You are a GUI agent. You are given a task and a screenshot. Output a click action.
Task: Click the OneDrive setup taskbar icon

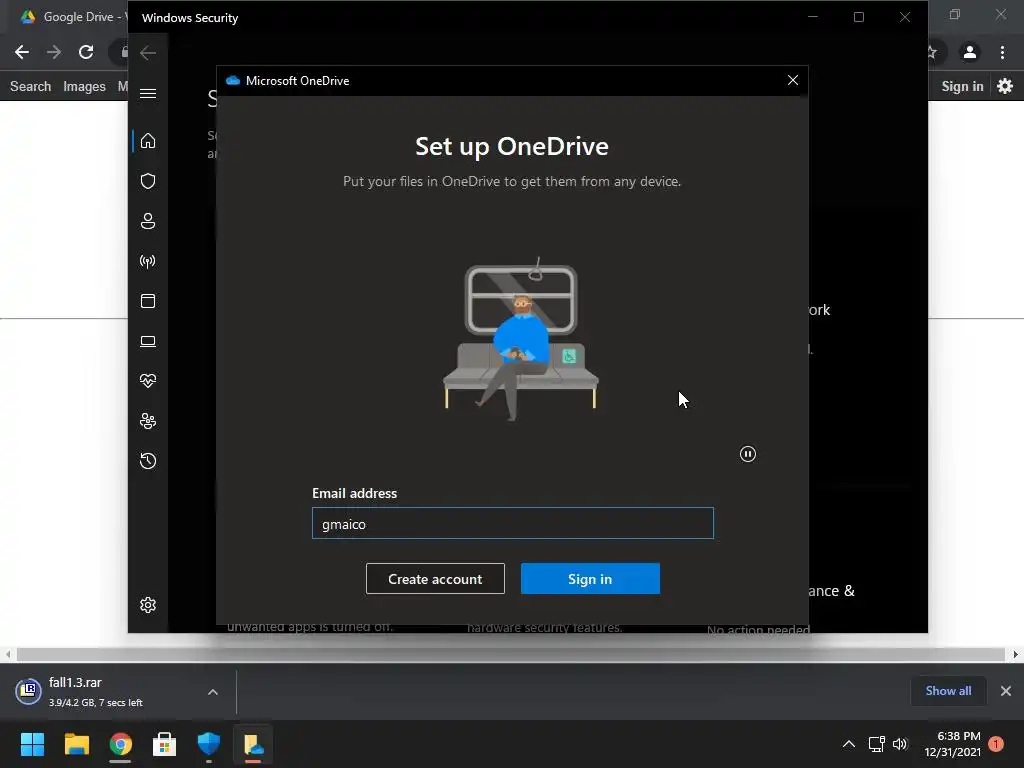[x=253, y=744]
